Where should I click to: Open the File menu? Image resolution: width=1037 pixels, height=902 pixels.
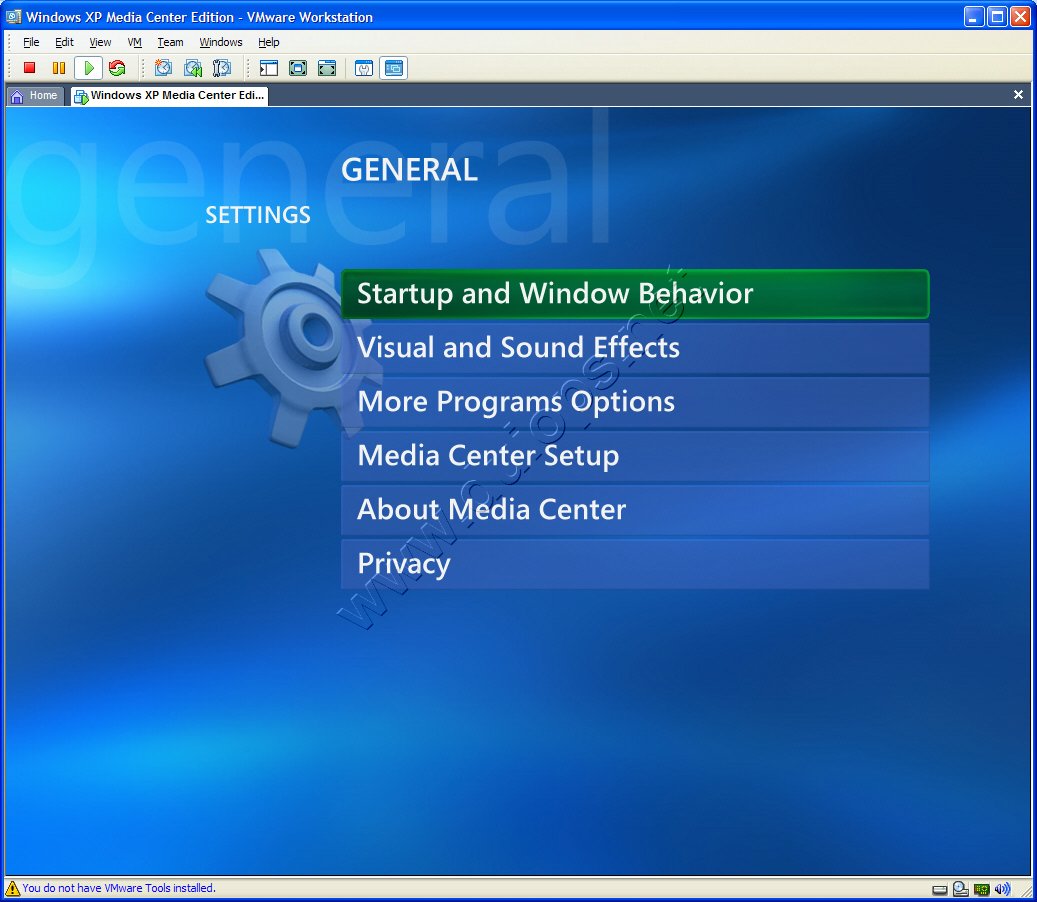[x=31, y=42]
